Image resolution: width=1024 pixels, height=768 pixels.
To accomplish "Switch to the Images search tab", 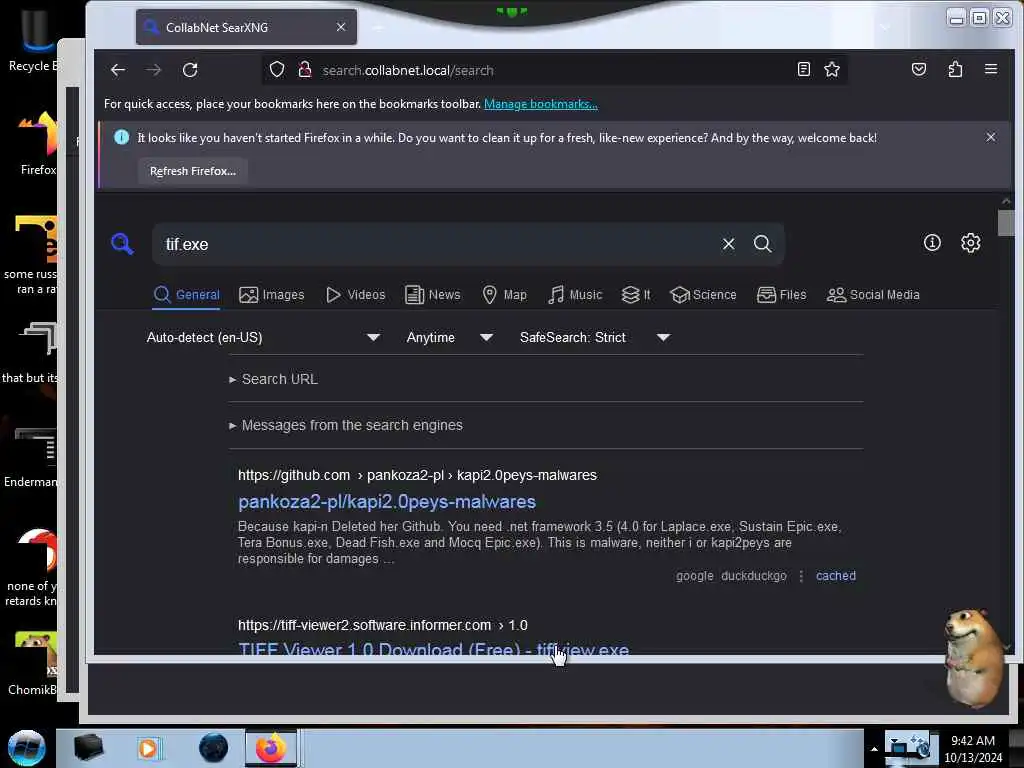I will click(272, 295).
